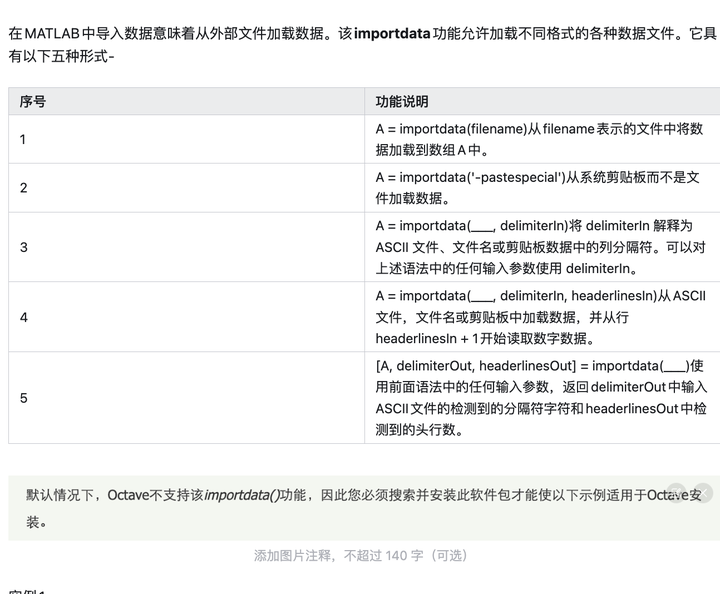This screenshot has height=594, width=720.
Task: Select the '功能说明' column header
Action: pyautogui.click(x=542, y=101)
